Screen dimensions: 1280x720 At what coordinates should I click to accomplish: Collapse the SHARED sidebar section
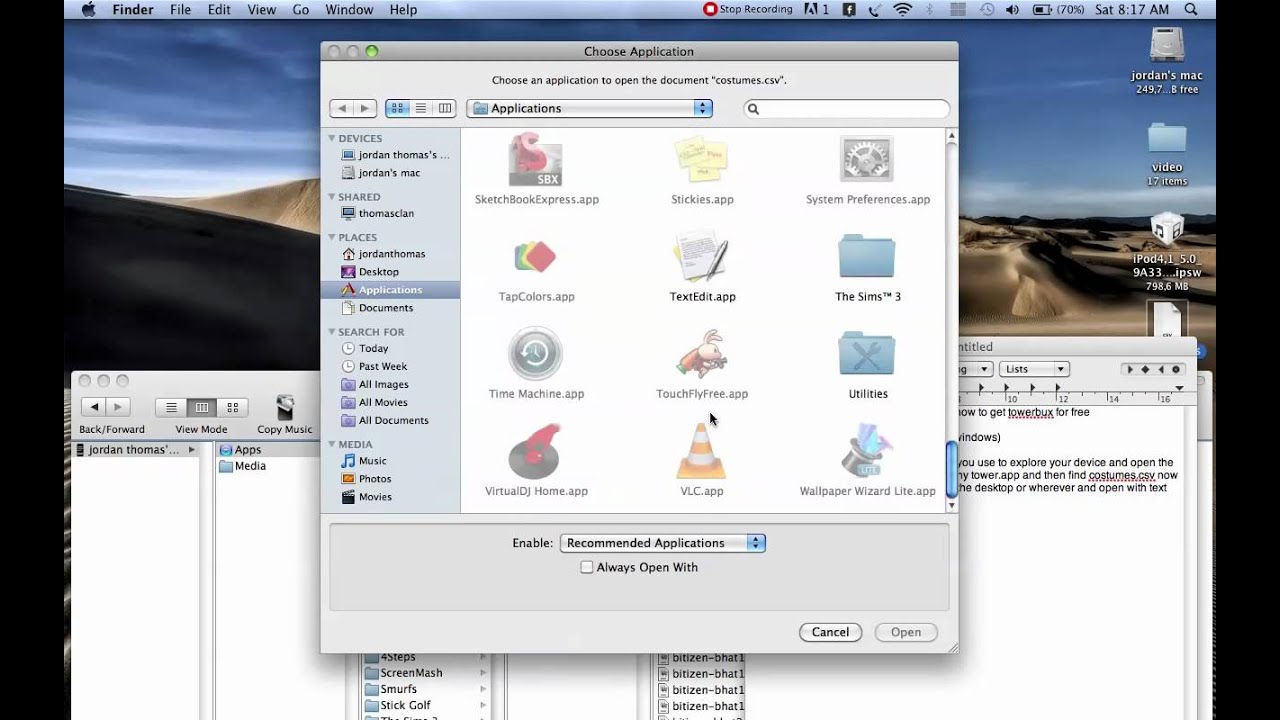[332, 197]
